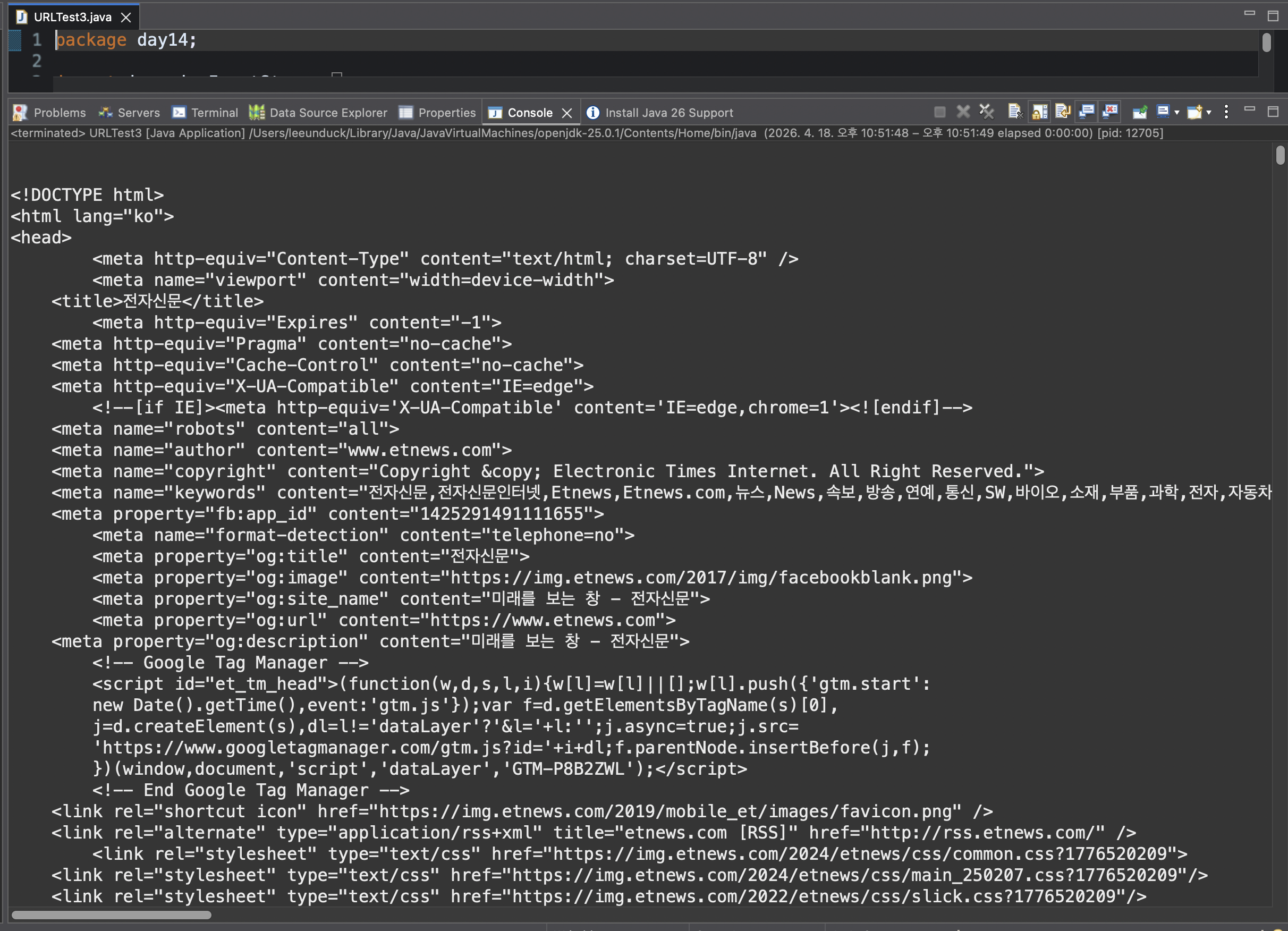Click the Remove Launch cross icon
The width and height of the screenshot is (1288, 931).
point(963,112)
